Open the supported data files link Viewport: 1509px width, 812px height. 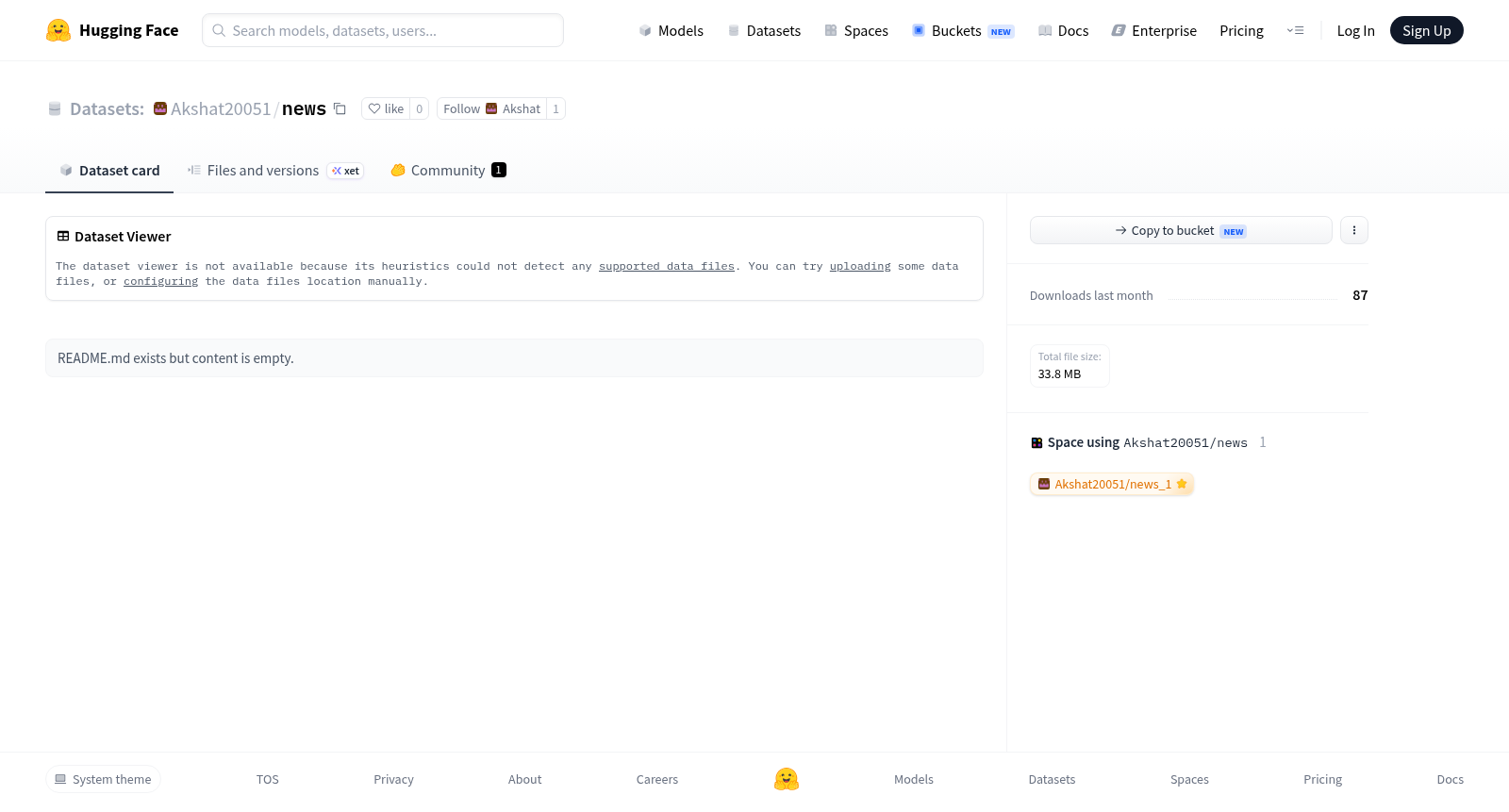(x=667, y=266)
